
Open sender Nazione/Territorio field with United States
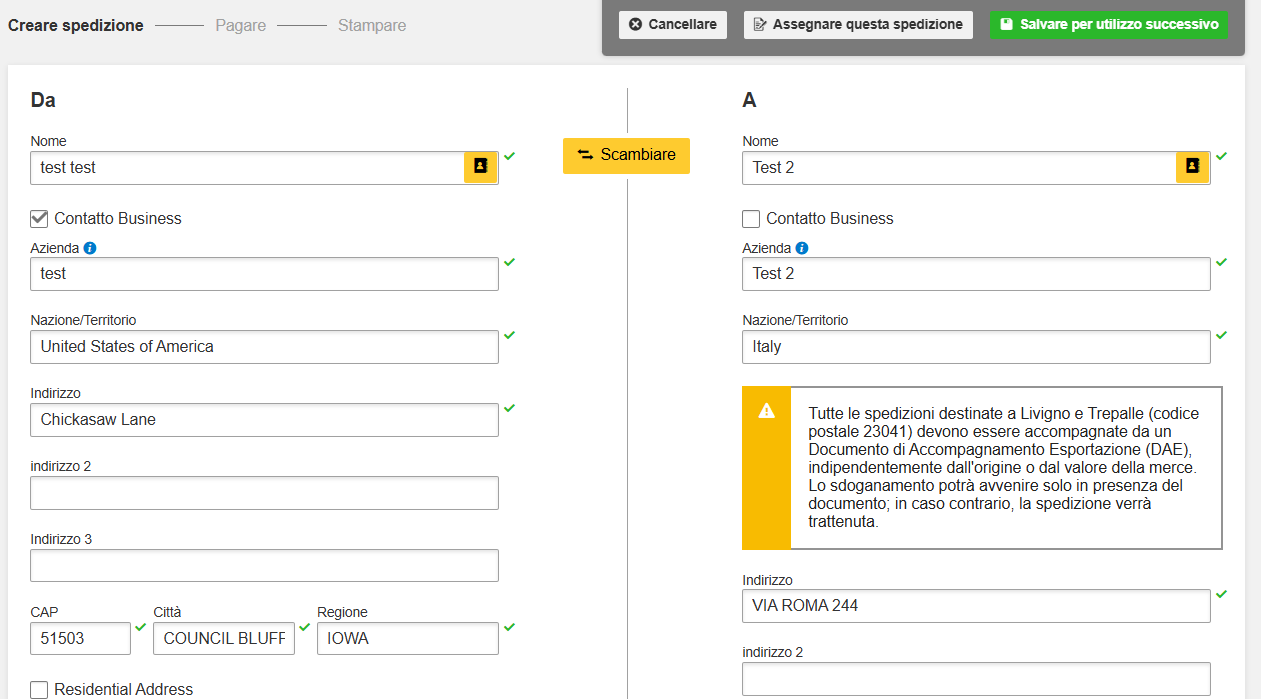tap(264, 347)
